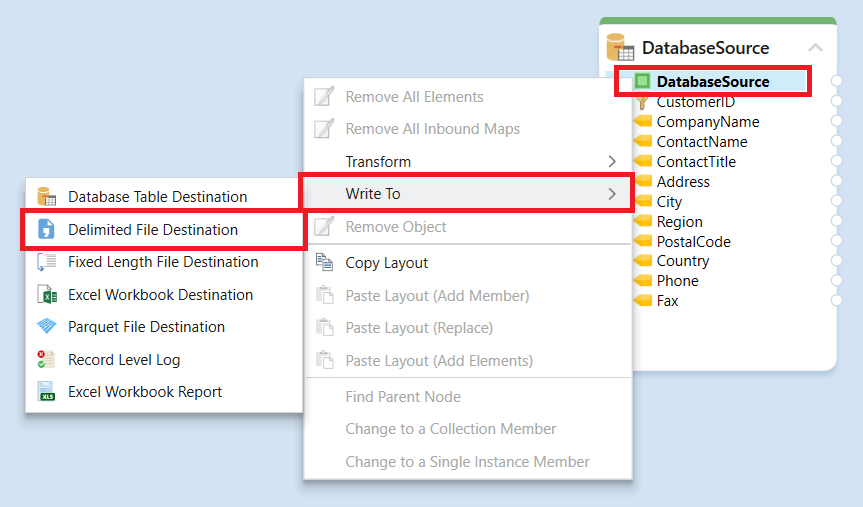The width and height of the screenshot is (863, 507).
Task: Click the DatabaseSource root node
Action: 712,82
